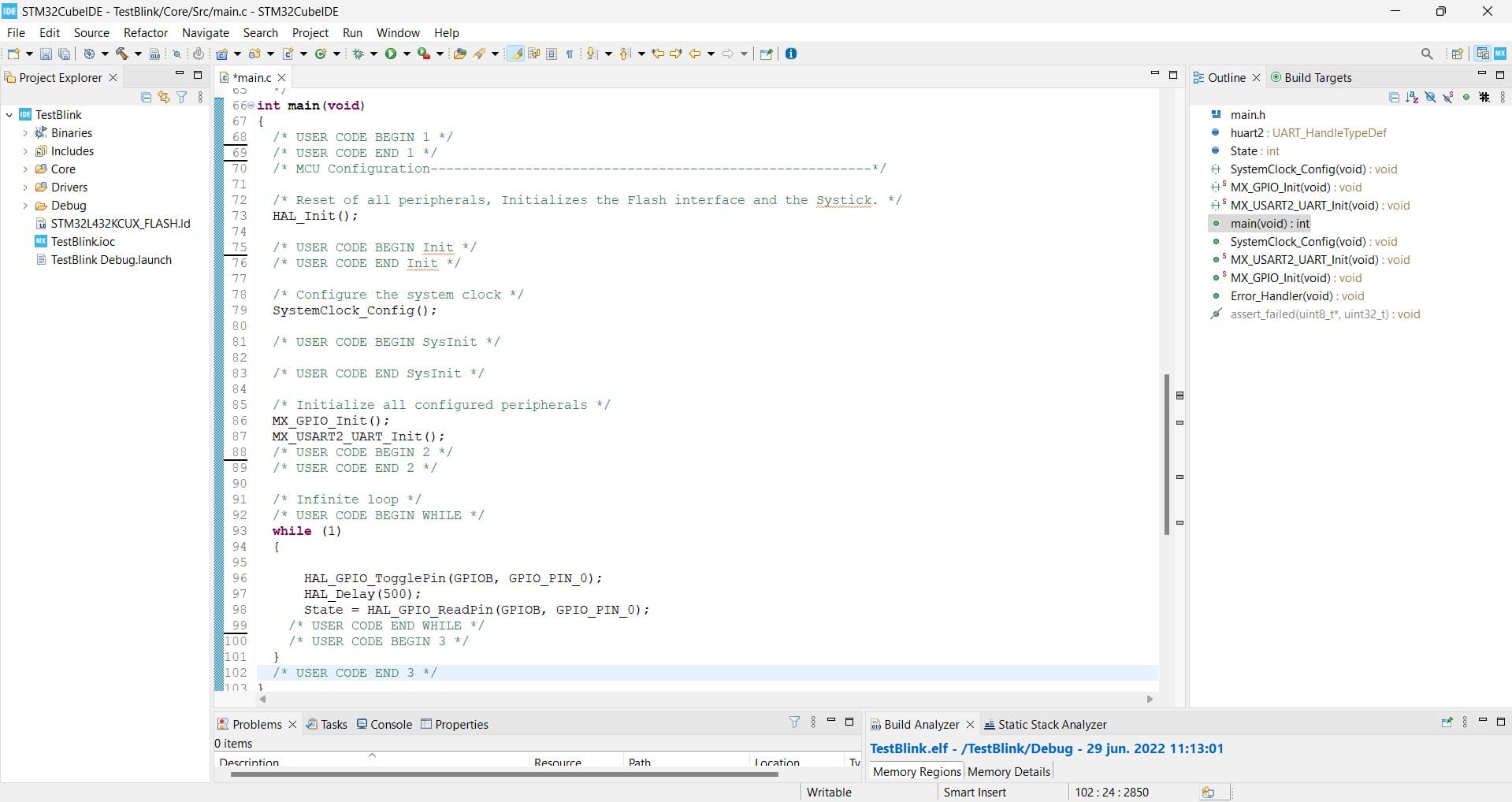Click the Open Perspective icon
The height and width of the screenshot is (802, 1512).
pyautogui.click(x=1458, y=54)
